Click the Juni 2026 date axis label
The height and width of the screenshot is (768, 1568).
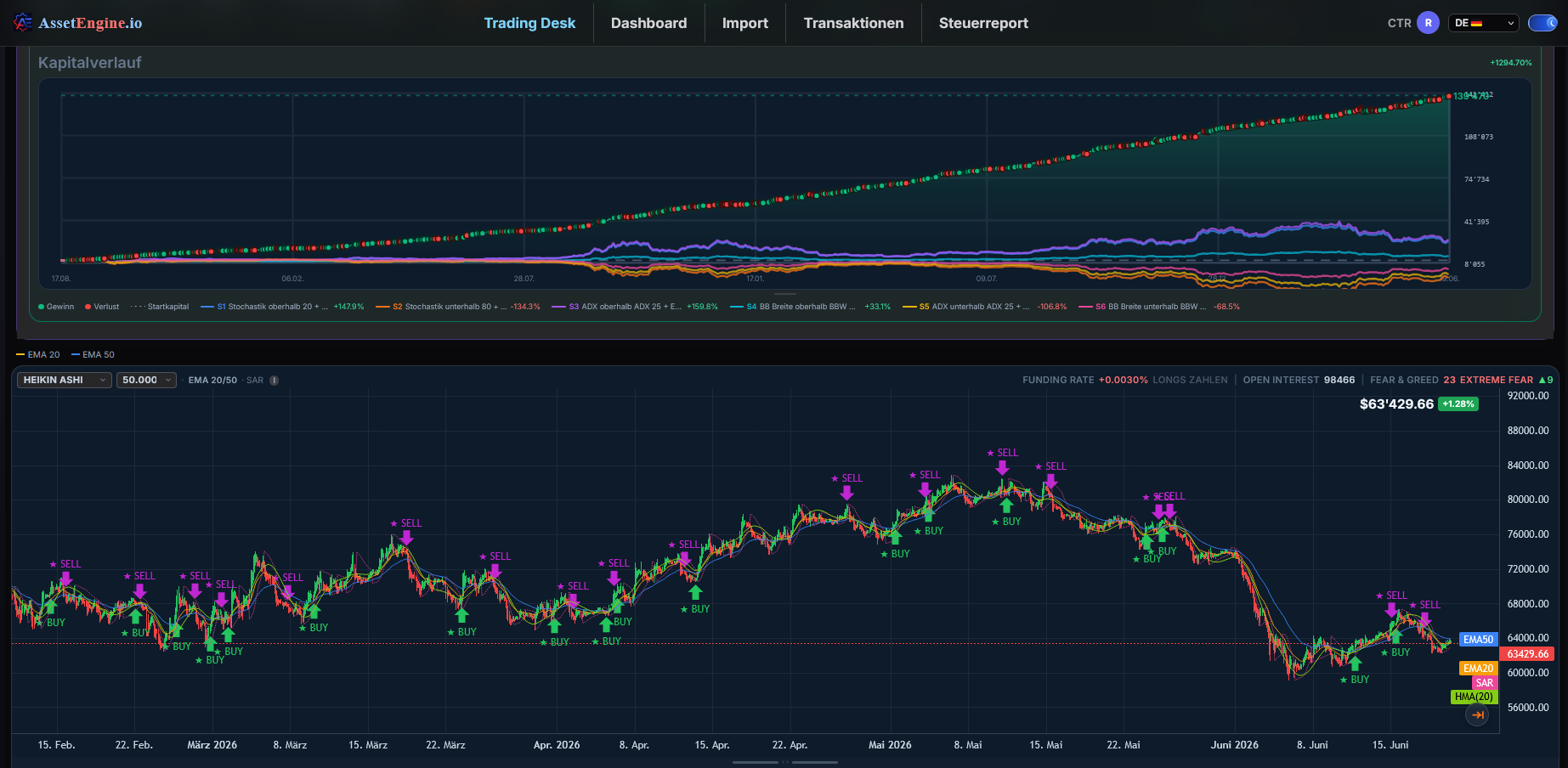pos(1234,745)
